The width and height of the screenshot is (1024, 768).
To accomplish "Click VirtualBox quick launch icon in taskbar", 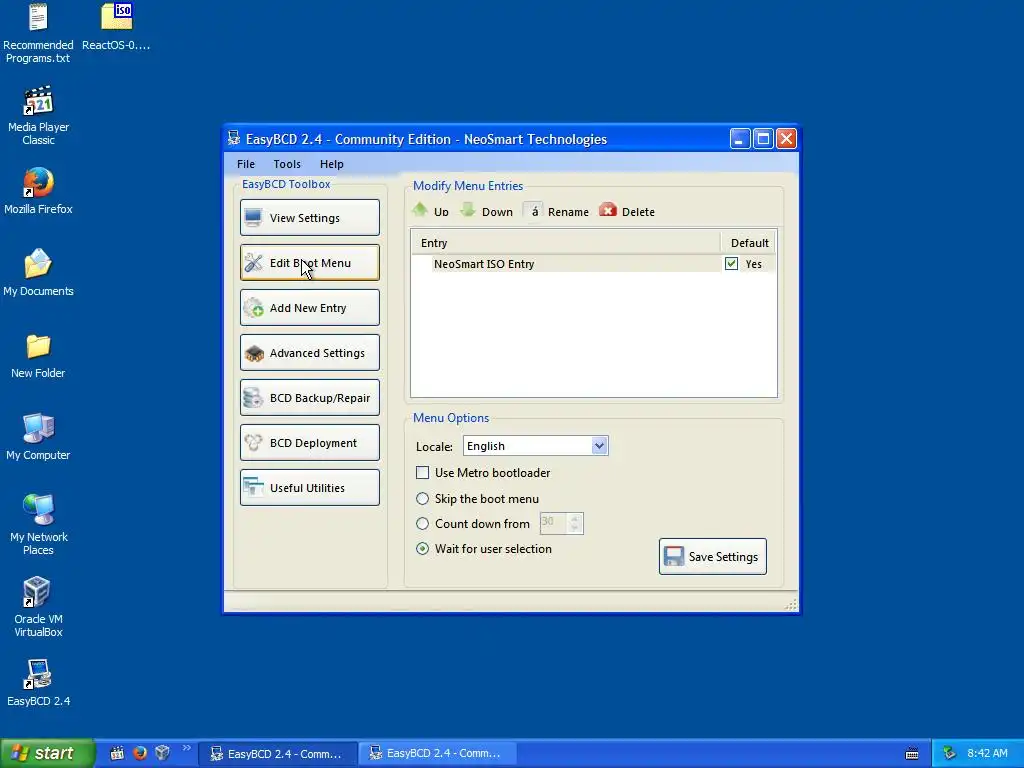I will pos(163,753).
